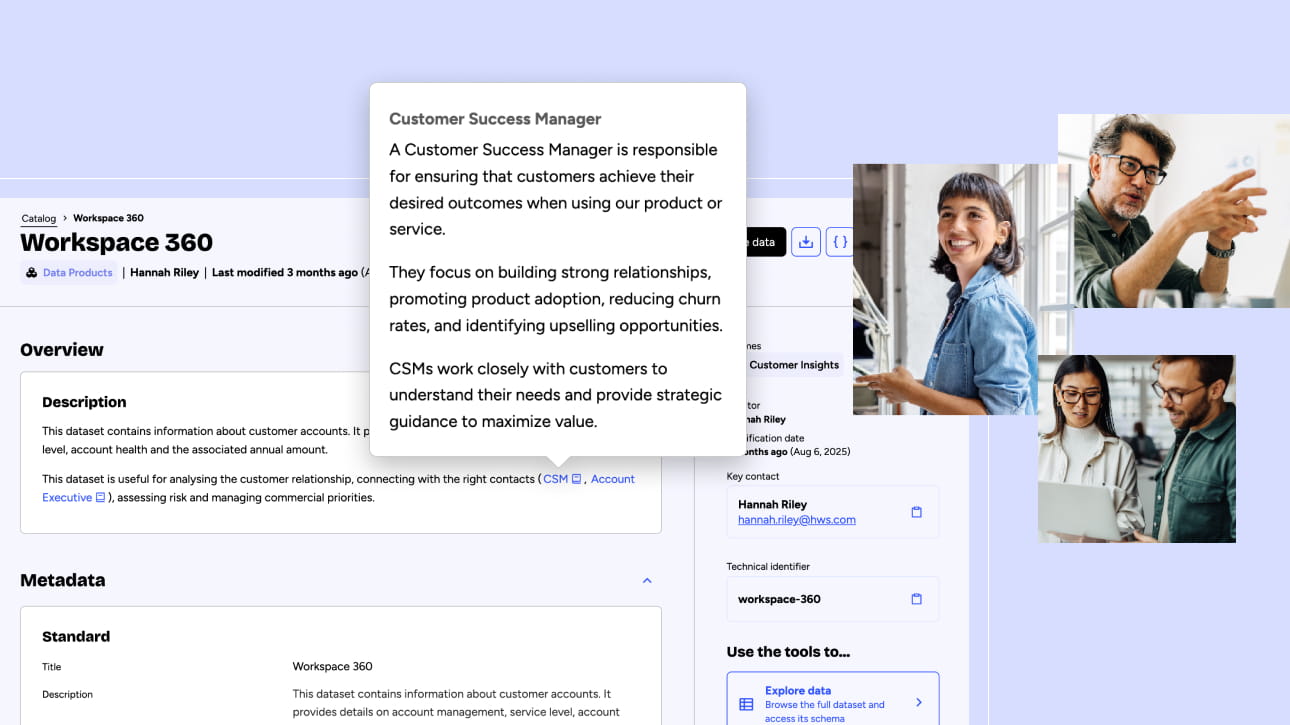Click the glossary icon next to CSM
This screenshot has height=725, width=1290.
(576, 479)
